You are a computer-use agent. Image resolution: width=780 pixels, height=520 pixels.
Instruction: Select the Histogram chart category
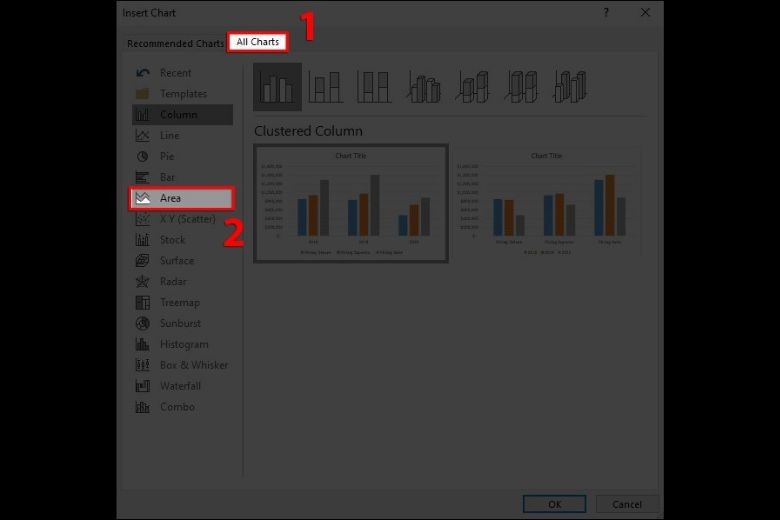click(x=182, y=344)
